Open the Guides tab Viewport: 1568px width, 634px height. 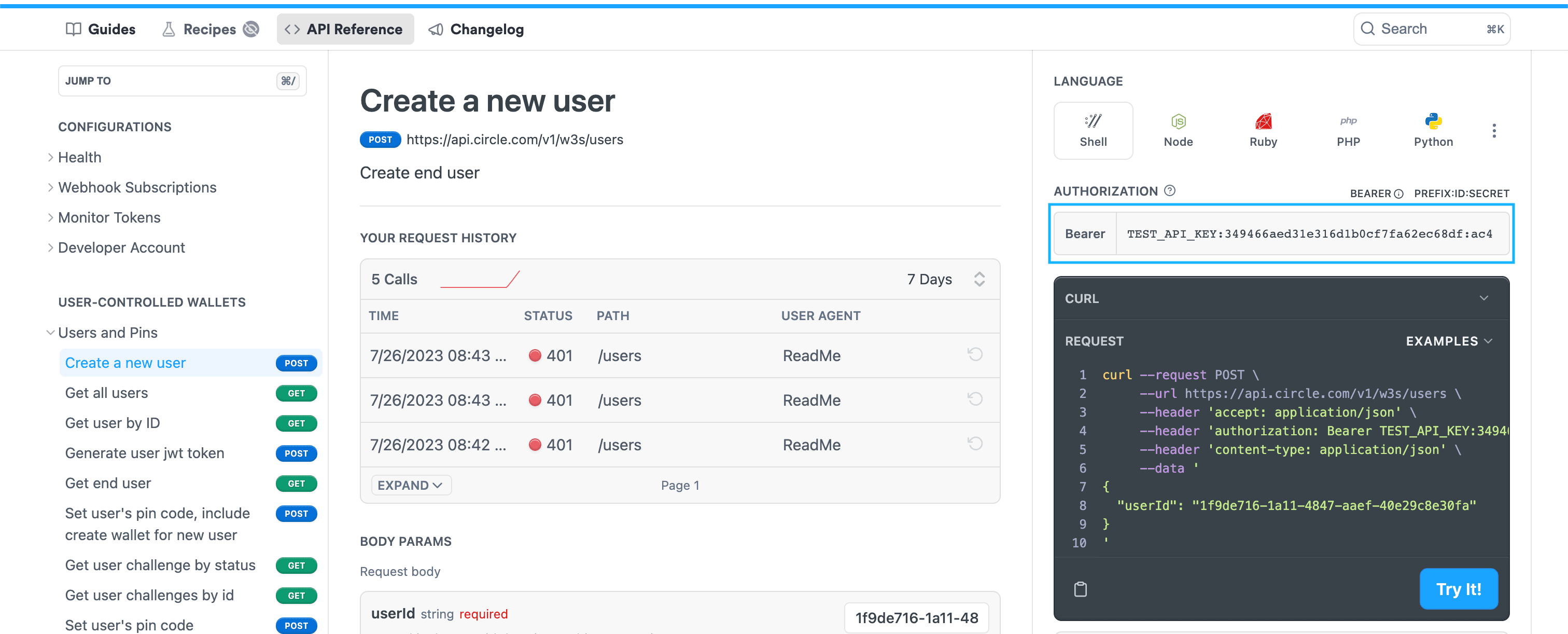(x=101, y=29)
